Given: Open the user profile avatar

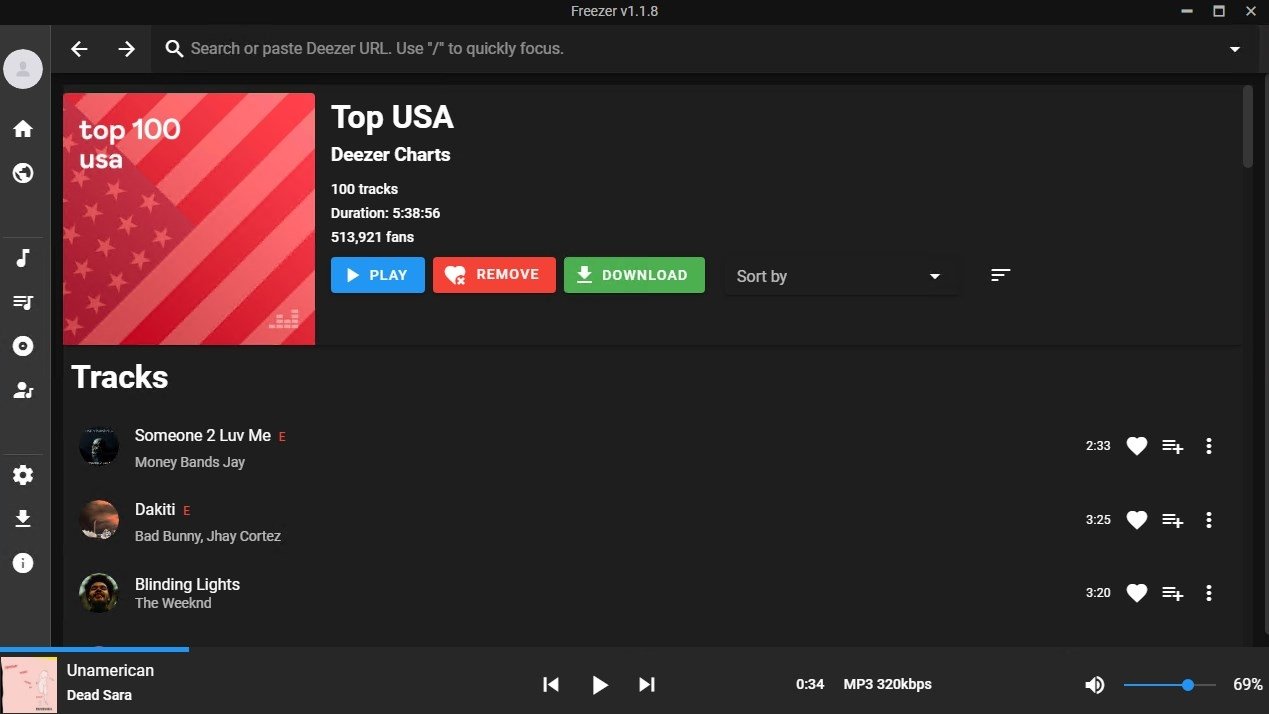Looking at the screenshot, I should [x=23, y=69].
